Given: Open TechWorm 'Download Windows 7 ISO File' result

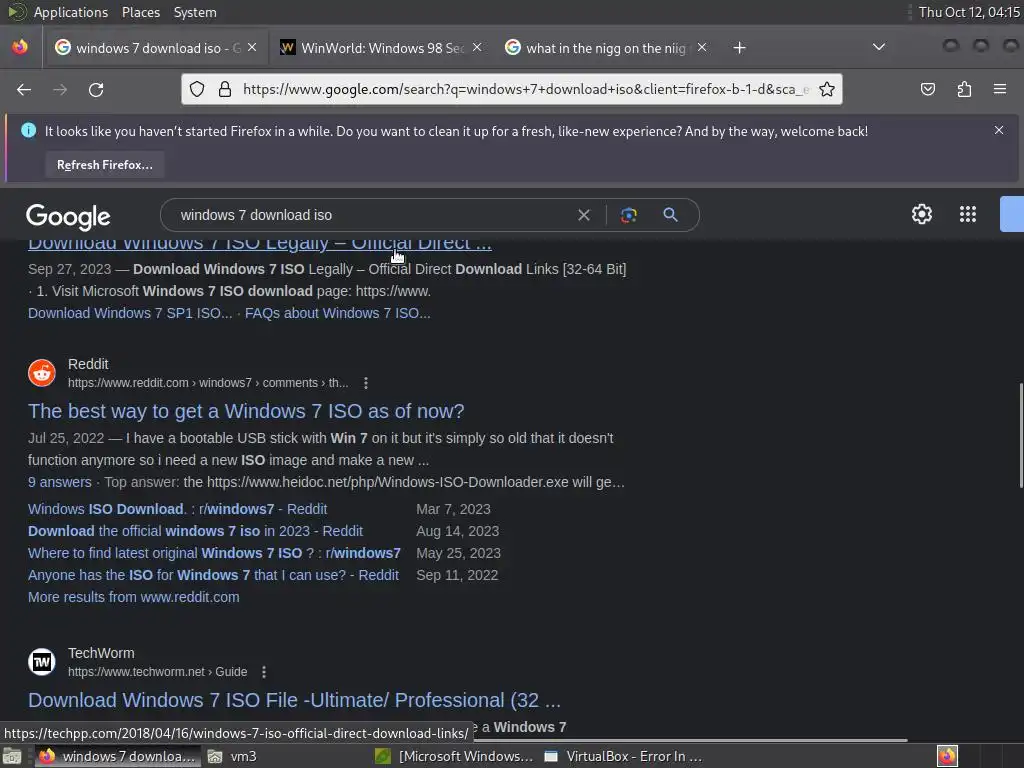Looking at the screenshot, I should click(x=295, y=700).
